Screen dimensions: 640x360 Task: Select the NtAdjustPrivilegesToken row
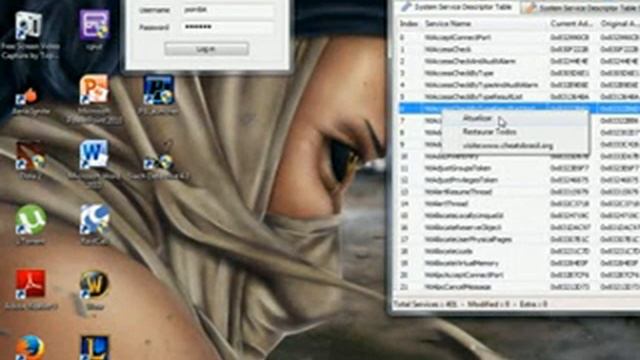tap(518, 180)
